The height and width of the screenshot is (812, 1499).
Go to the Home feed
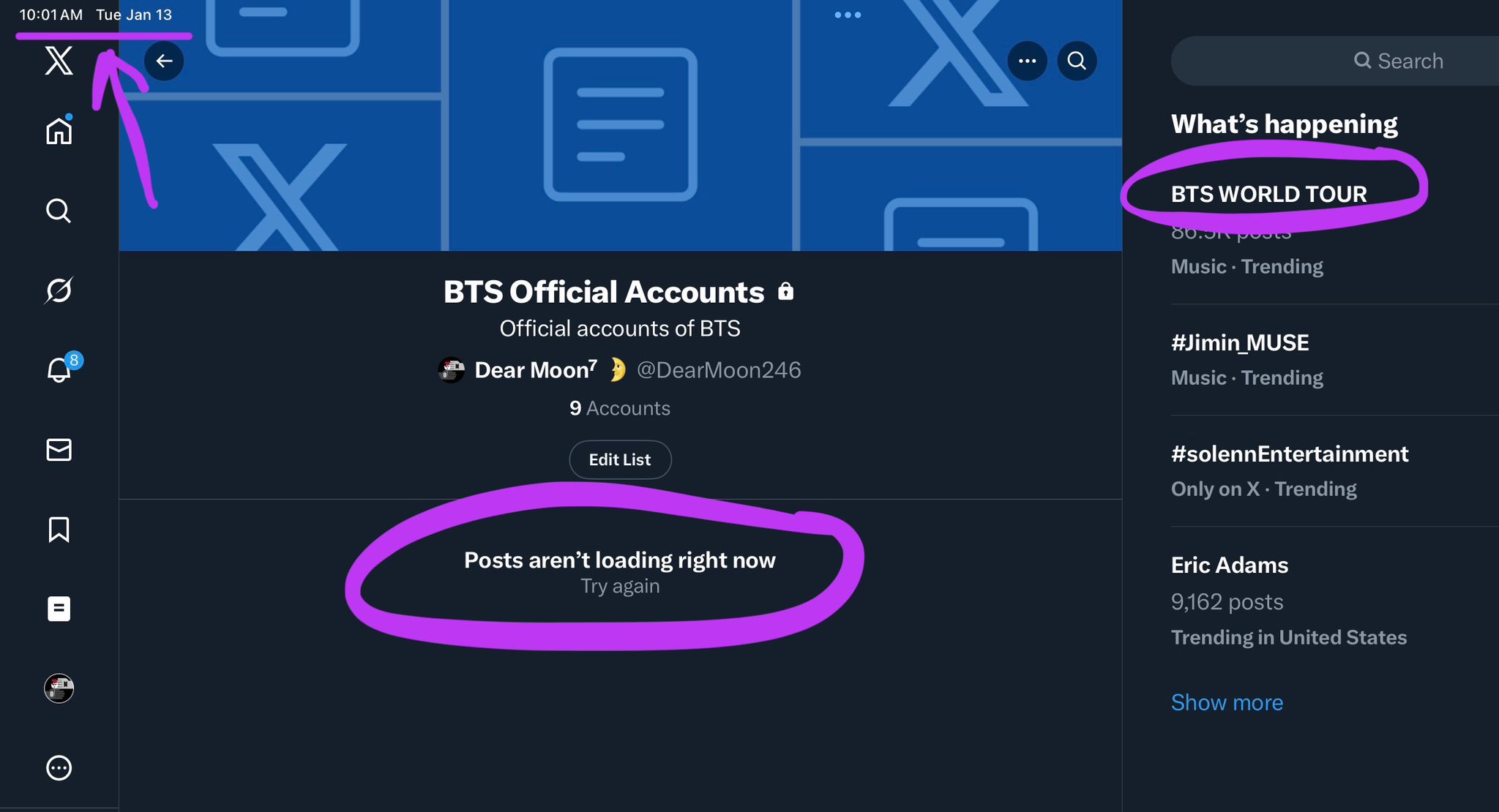click(x=59, y=132)
